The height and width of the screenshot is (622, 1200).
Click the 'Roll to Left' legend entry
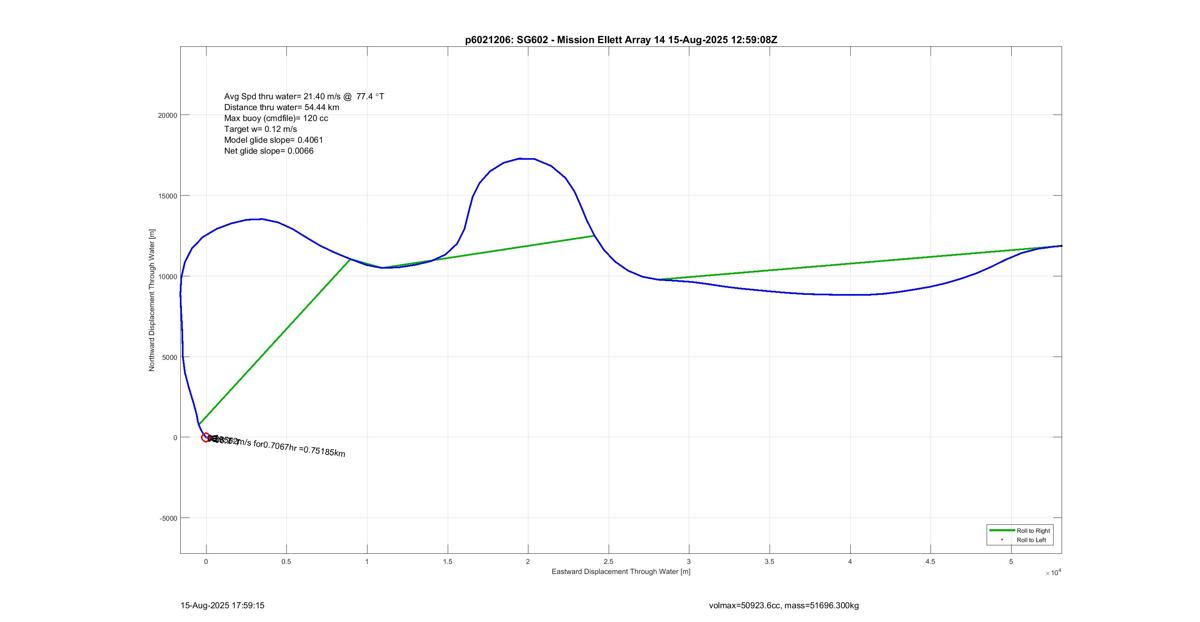coord(1032,540)
